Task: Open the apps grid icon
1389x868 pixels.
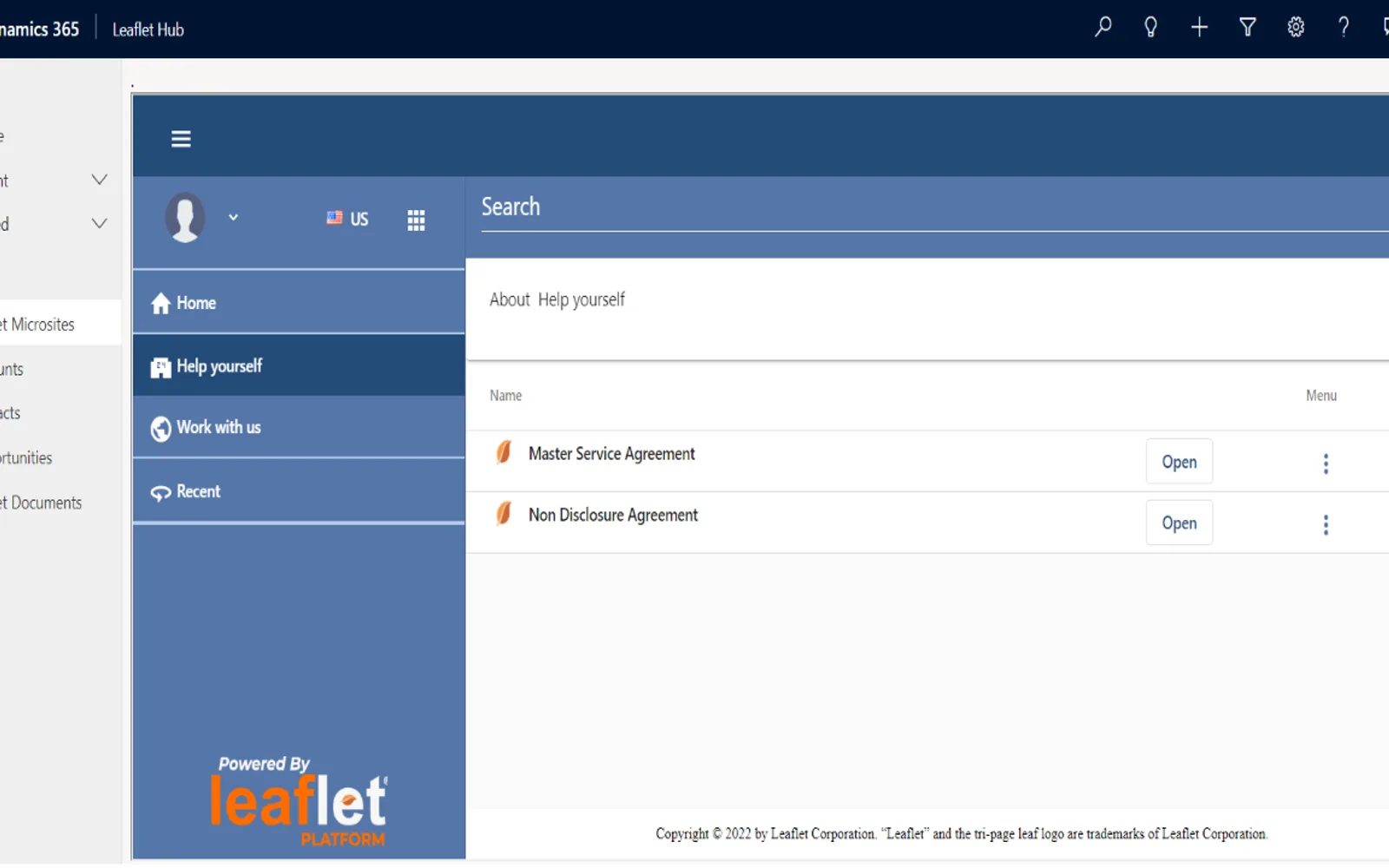Action: coord(416,220)
